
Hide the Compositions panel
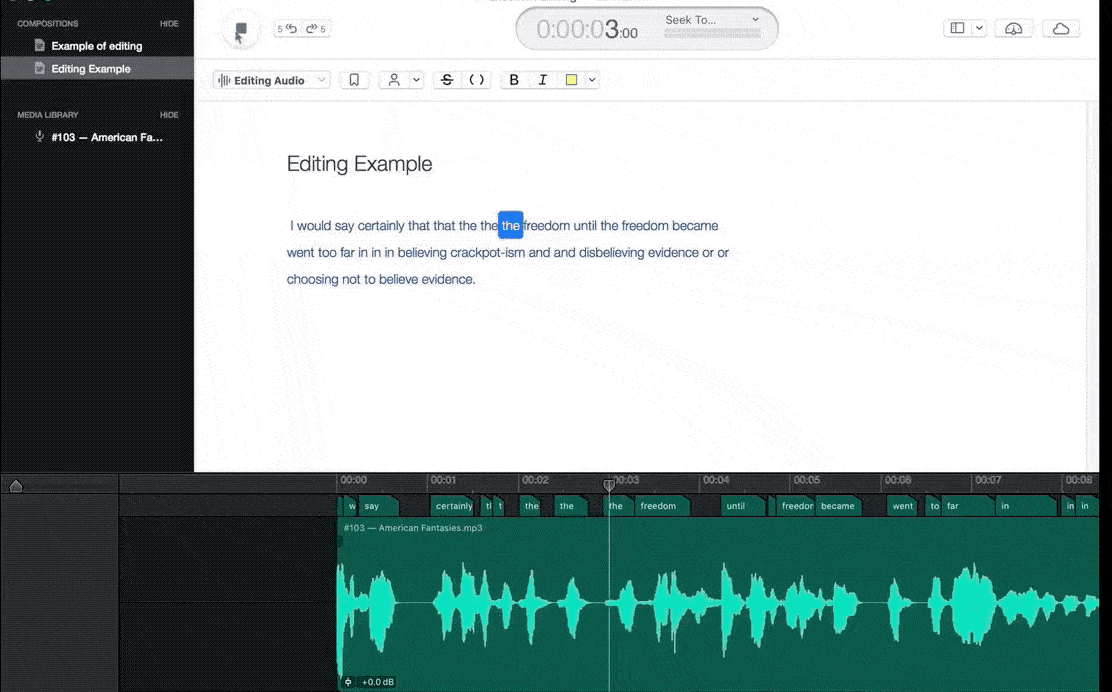pos(168,23)
